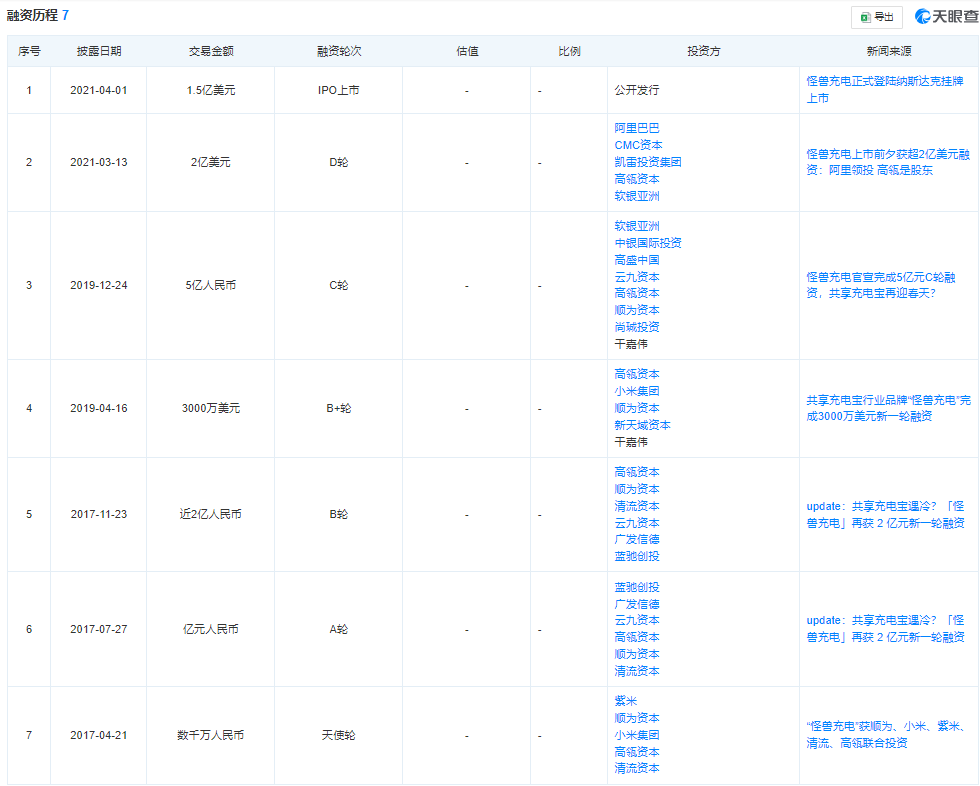Open 凯雷投资集团 investor link
This screenshot has height=786, width=980.
click(x=648, y=162)
